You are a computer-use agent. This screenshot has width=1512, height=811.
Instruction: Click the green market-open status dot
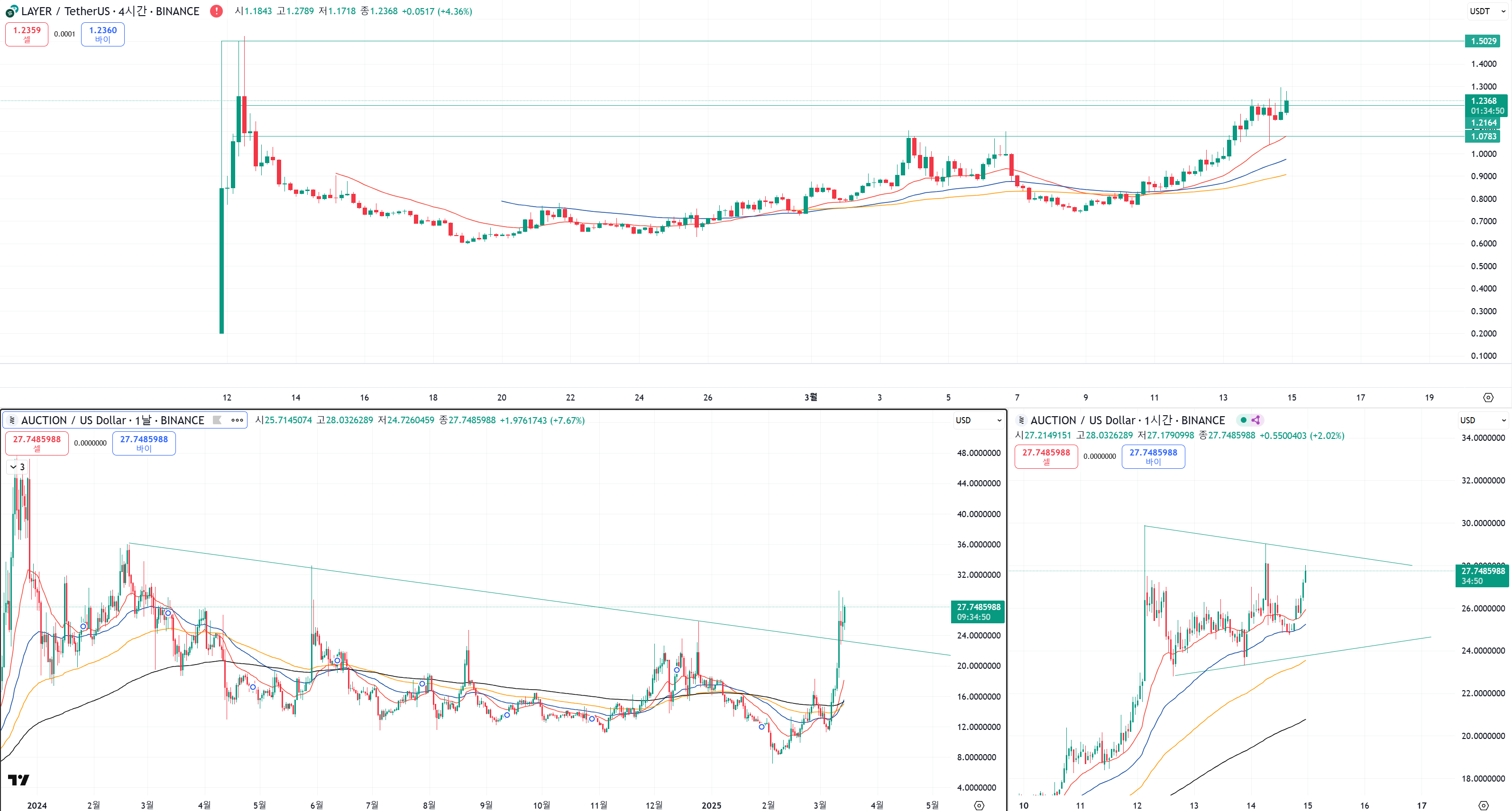[x=1243, y=420]
